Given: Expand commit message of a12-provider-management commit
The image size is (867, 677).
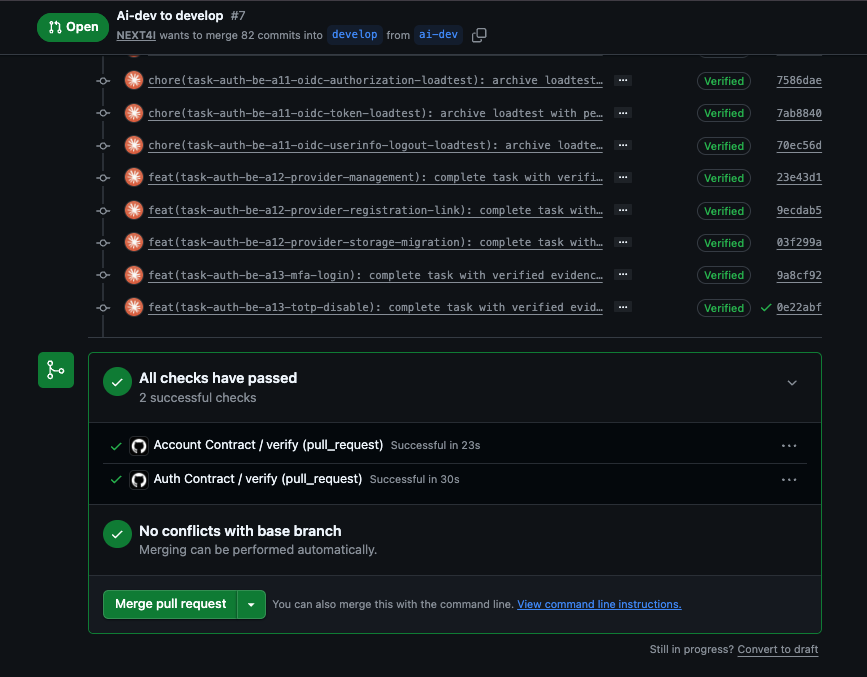Looking at the screenshot, I should pyautogui.click(x=623, y=178).
